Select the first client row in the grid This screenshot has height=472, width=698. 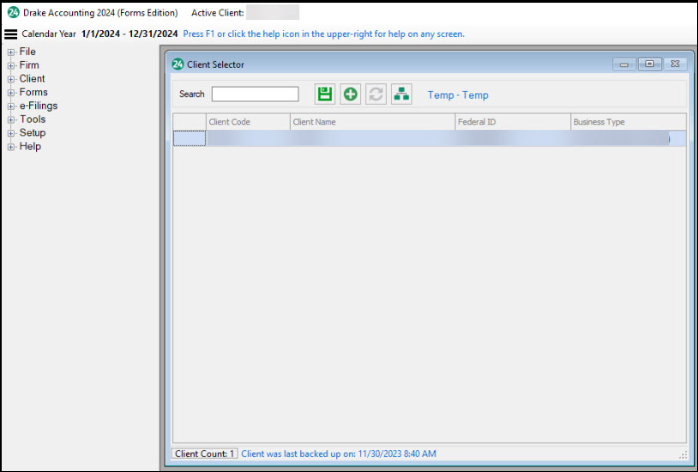(428, 139)
